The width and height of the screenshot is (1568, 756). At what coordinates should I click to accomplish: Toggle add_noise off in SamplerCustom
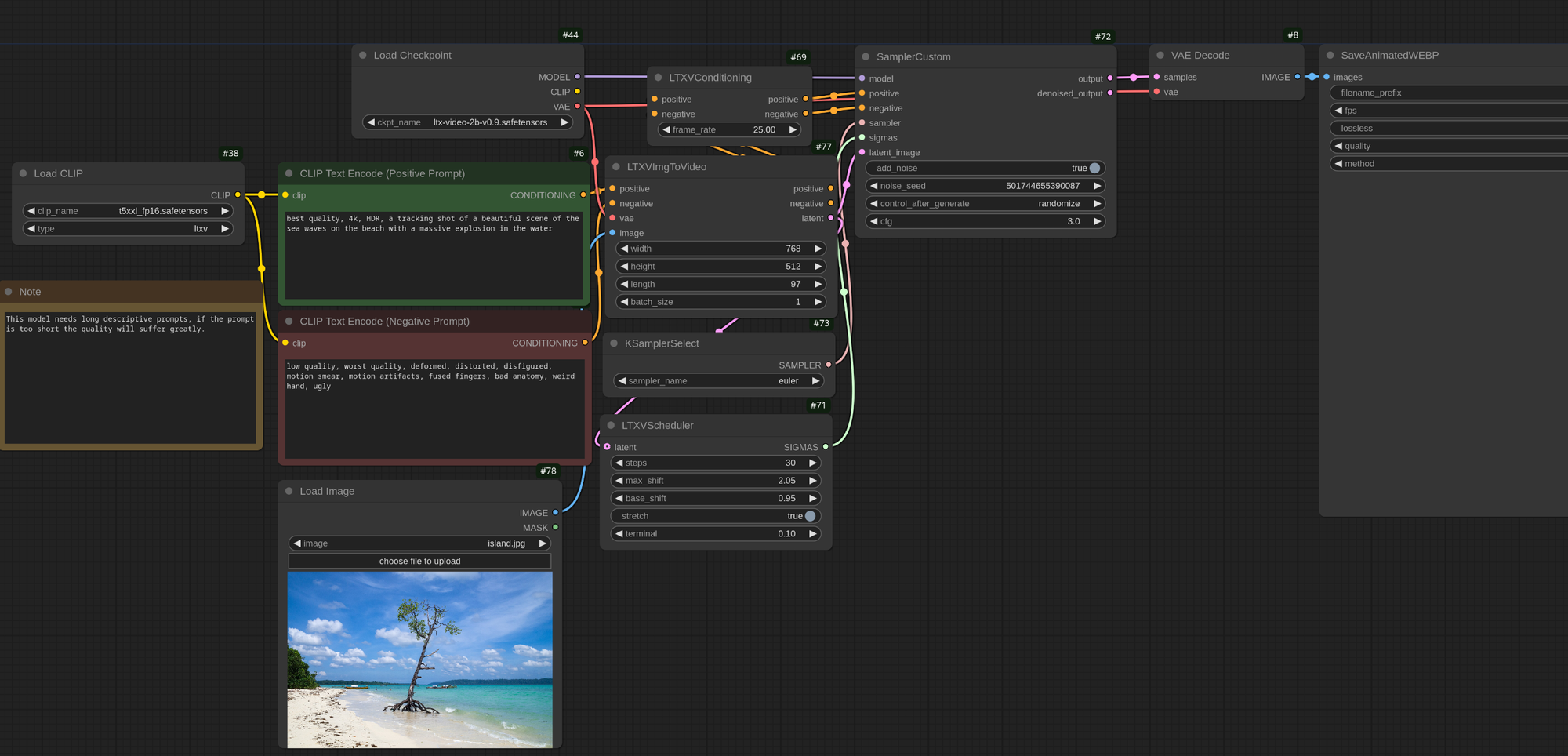[x=1093, y=168]
